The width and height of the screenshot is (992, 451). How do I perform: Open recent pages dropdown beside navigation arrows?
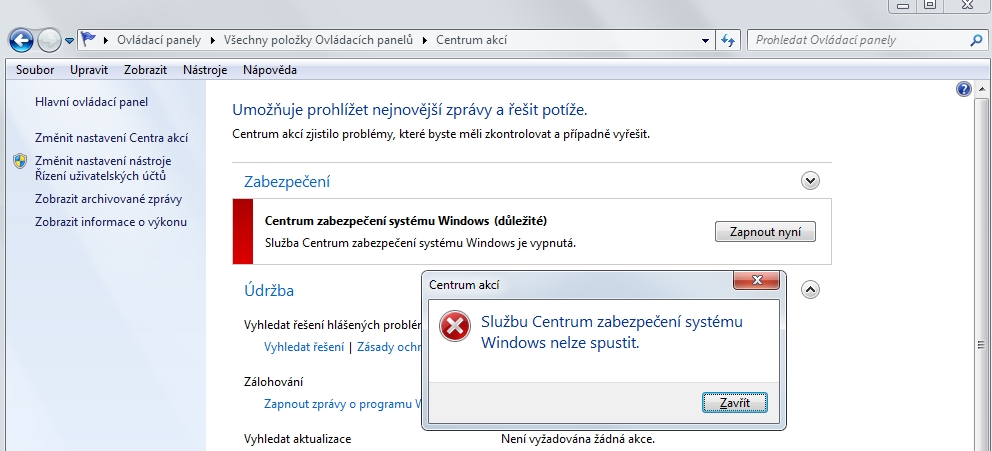[x=70, y=41]
